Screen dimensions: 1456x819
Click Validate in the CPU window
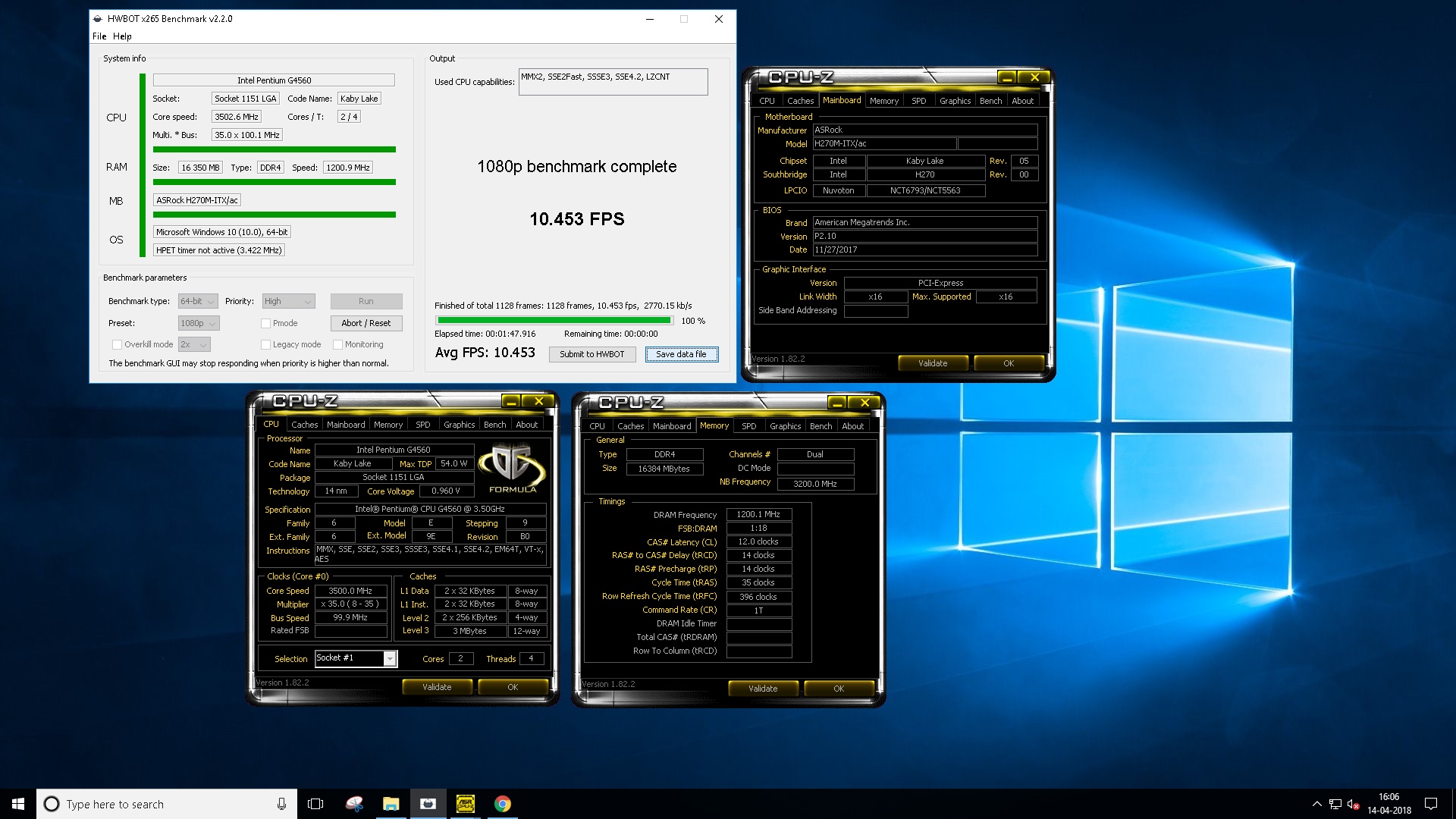click(437, 687)
